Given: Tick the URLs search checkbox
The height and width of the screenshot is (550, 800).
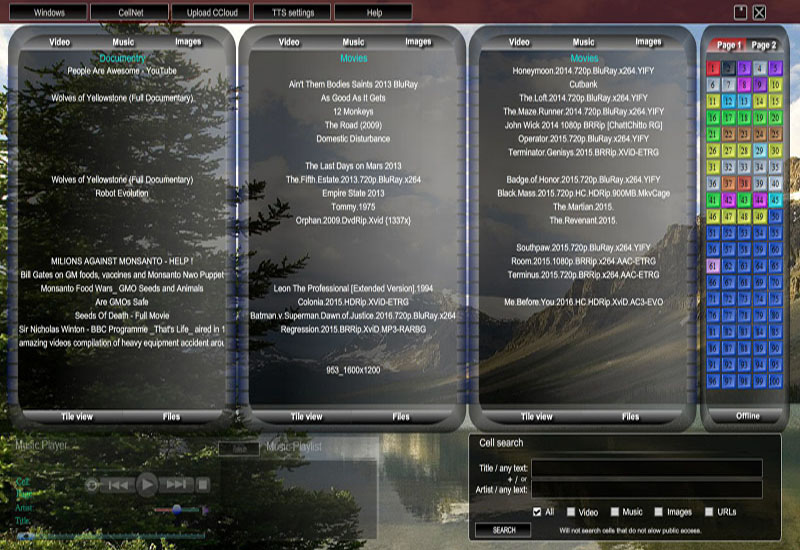Looking at the screenshot, I should click(708, 512).
